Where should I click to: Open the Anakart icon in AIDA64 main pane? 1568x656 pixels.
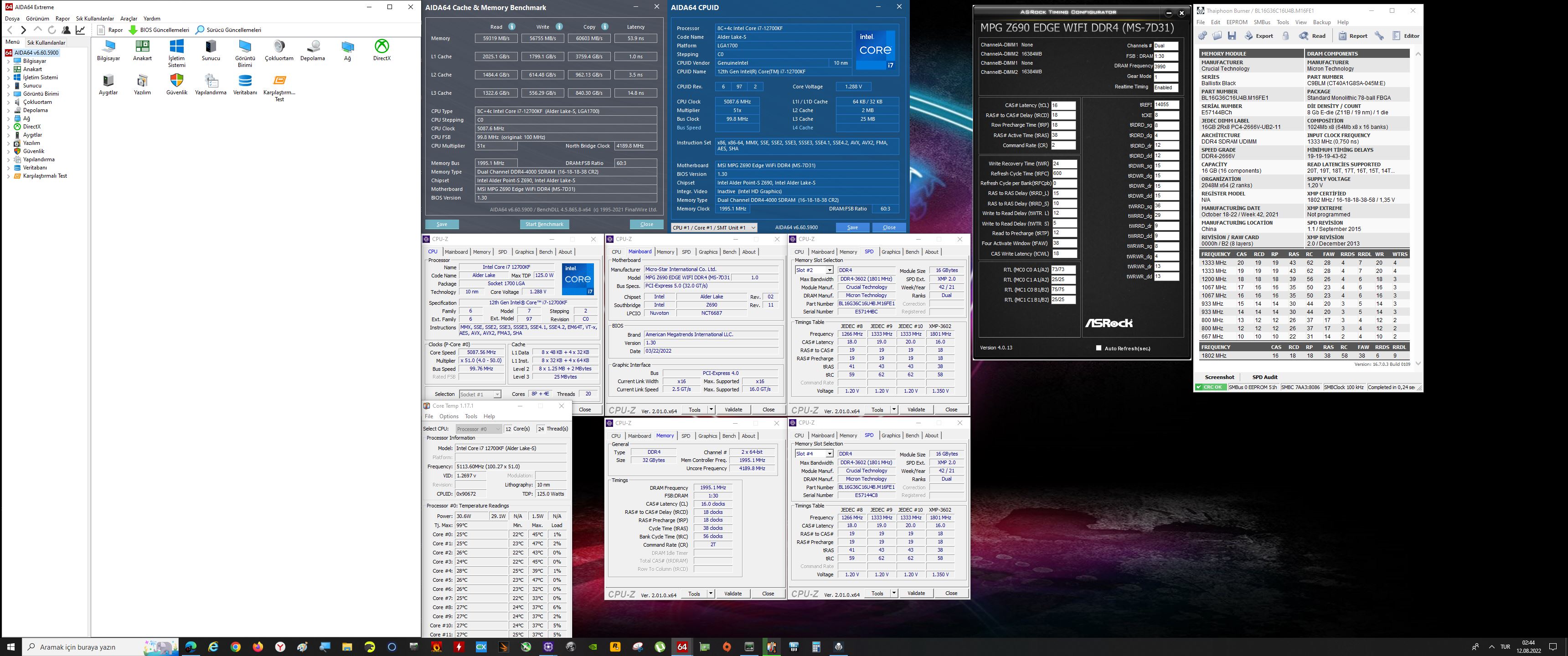(x=142, y=51)
